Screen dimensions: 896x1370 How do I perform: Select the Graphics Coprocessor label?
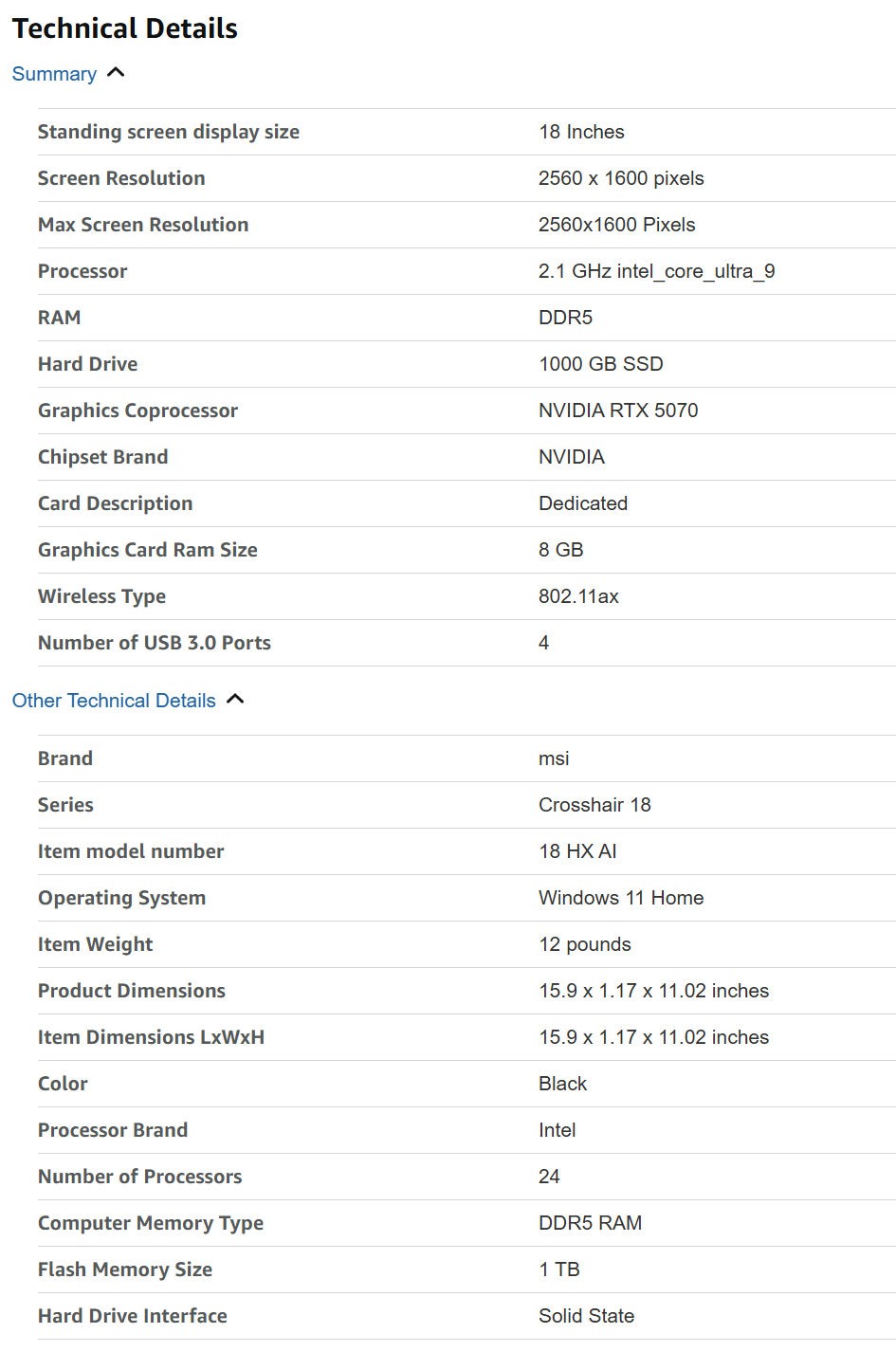(x=137, y=411)
